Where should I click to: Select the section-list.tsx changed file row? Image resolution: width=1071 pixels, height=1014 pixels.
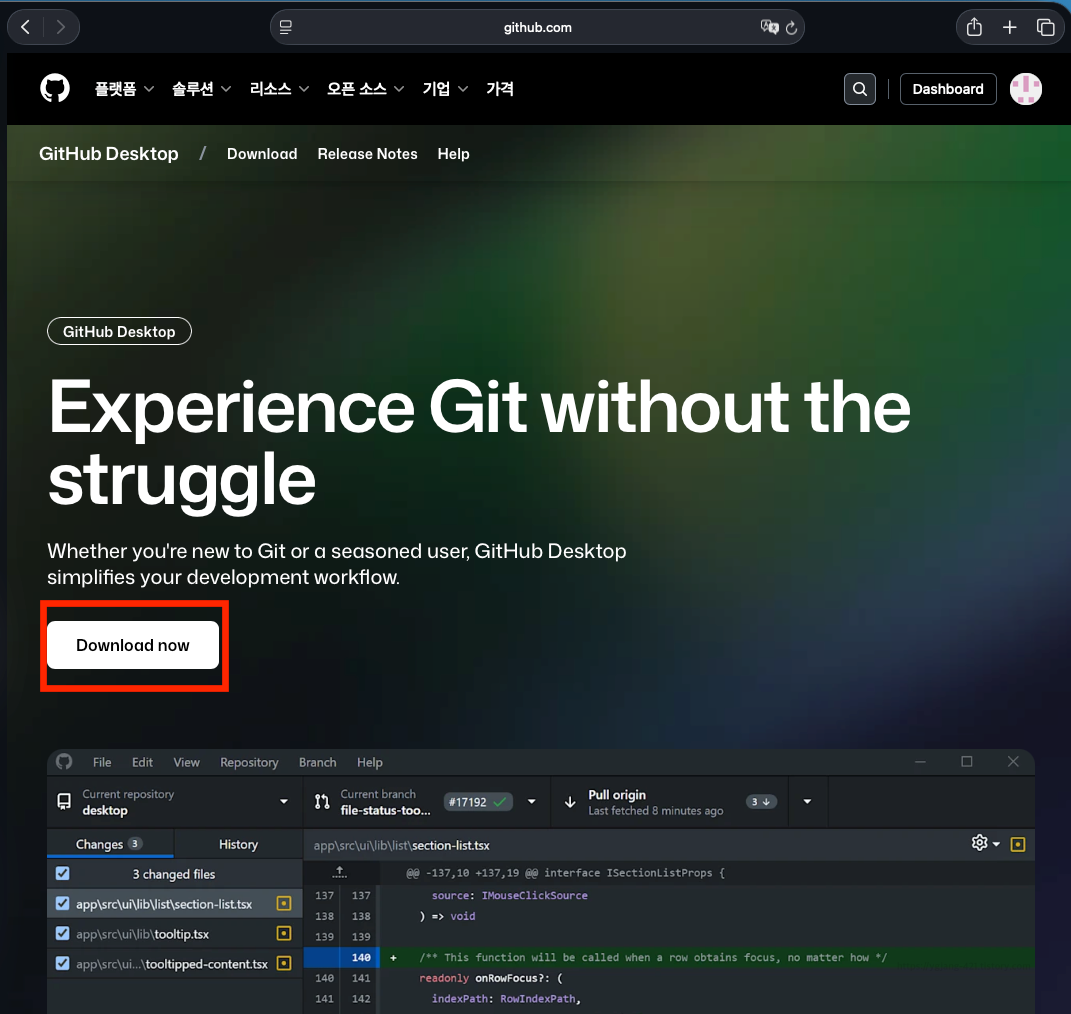175,903
